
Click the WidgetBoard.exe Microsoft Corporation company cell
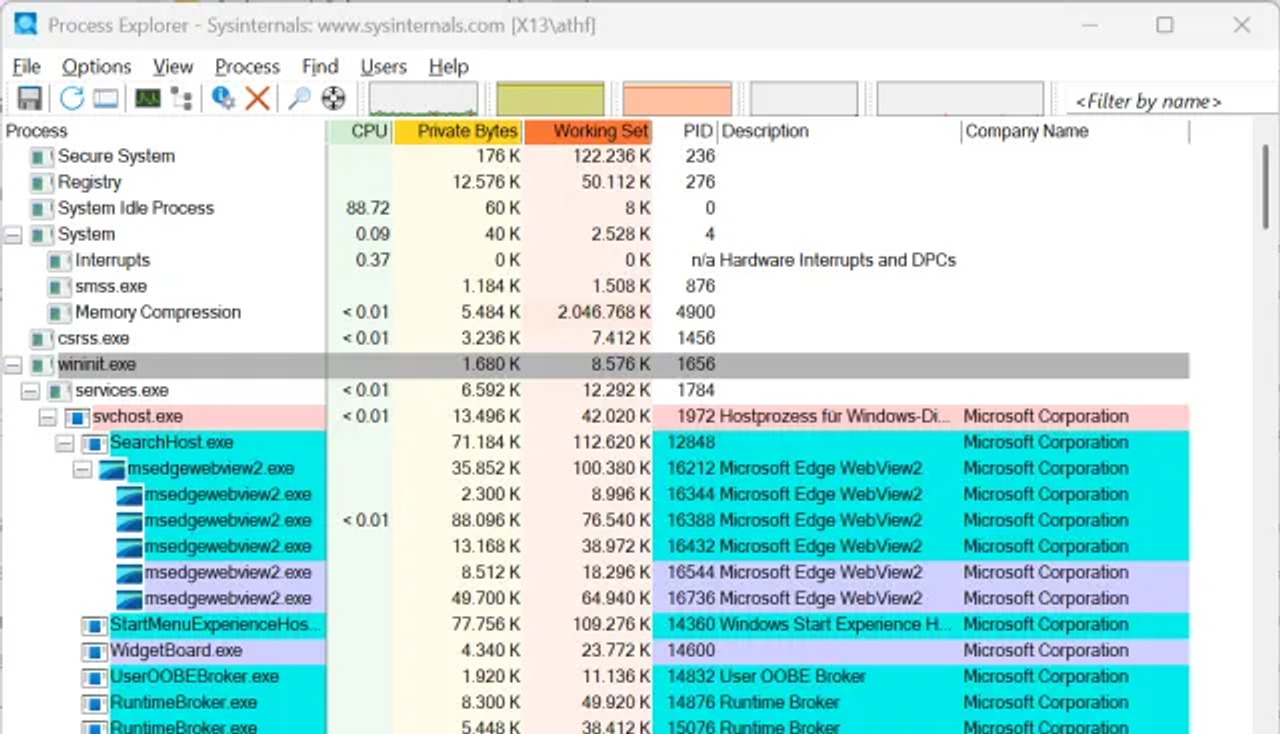pyautogui.click(x=1046, y=651)
